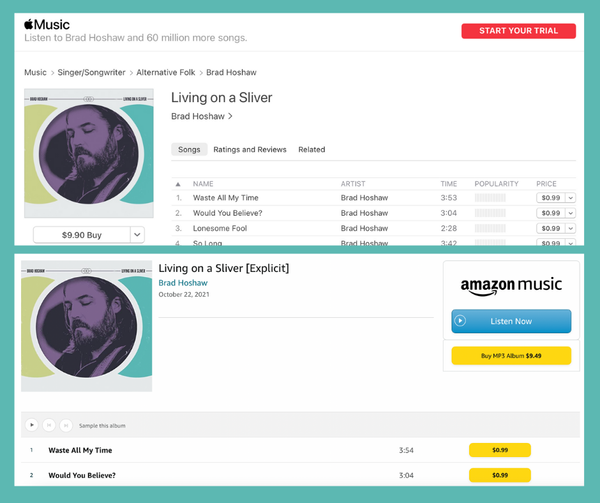Viewport: 600px width, 503px height.
Task: Click popularity bar of Lonesome Fool
Action: (490, 228)
